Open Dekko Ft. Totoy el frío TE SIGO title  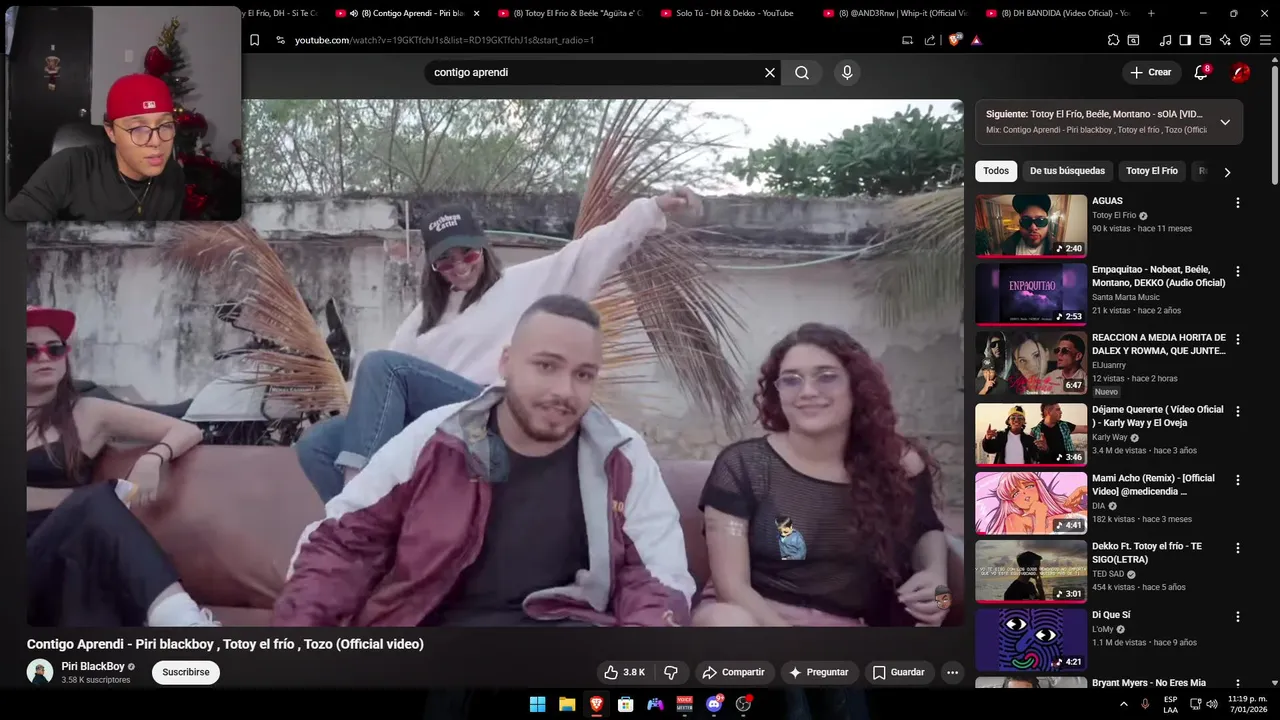(x=1147, y=553)
